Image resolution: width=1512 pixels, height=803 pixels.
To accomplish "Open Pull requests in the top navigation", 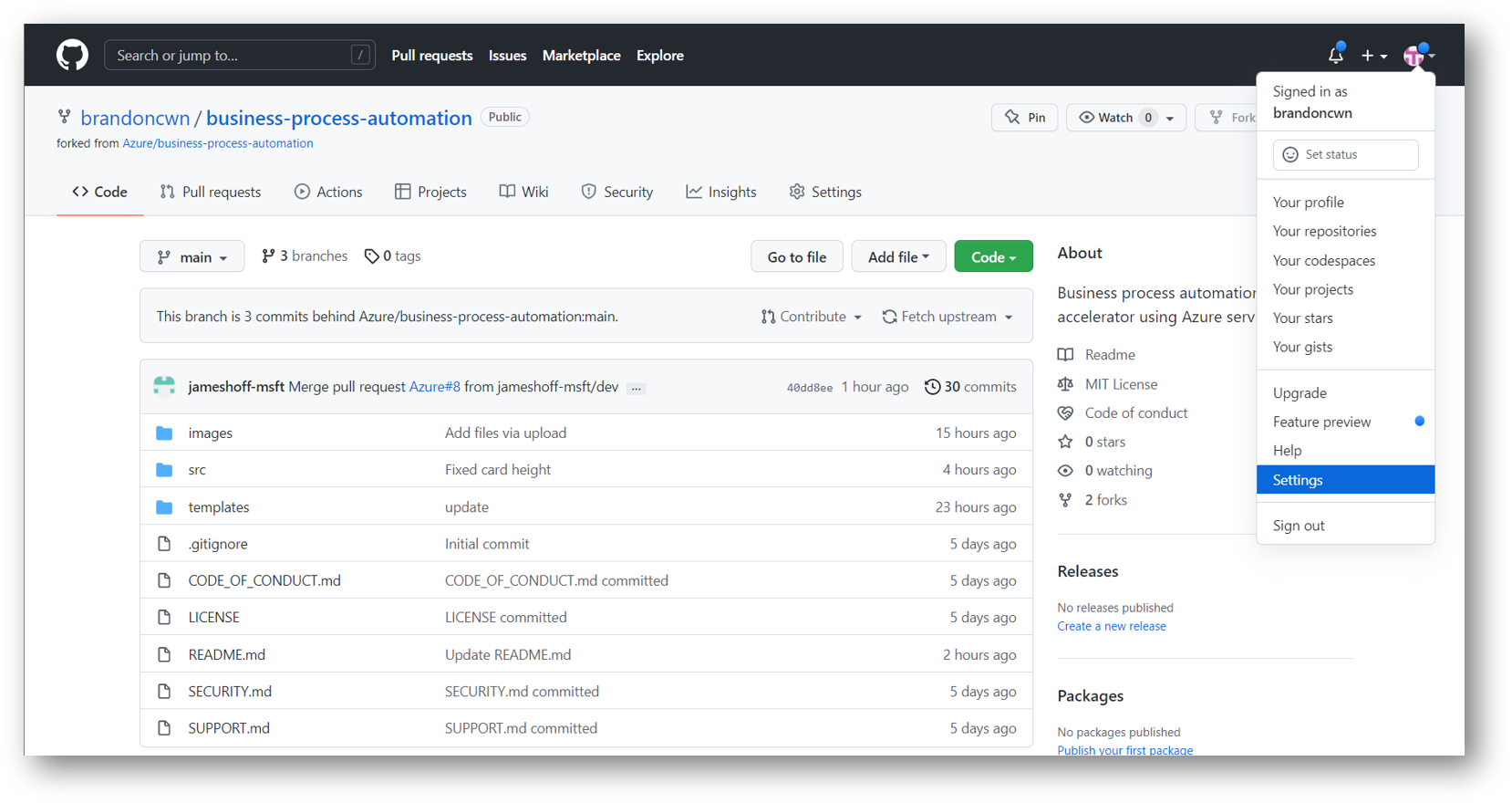I will pyautogui.click(x=432, y=56).
